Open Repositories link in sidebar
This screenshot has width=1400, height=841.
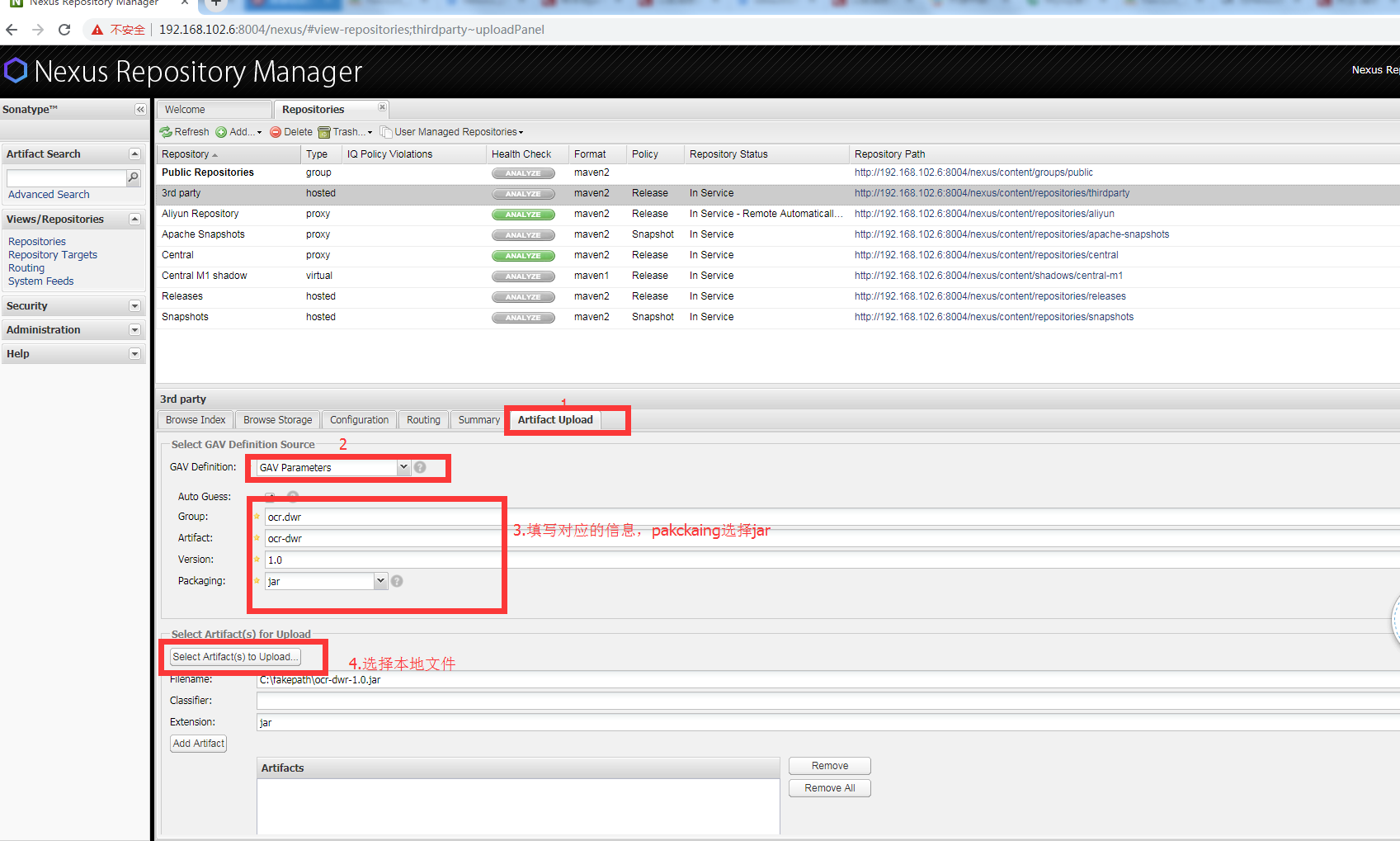point(37,242)
